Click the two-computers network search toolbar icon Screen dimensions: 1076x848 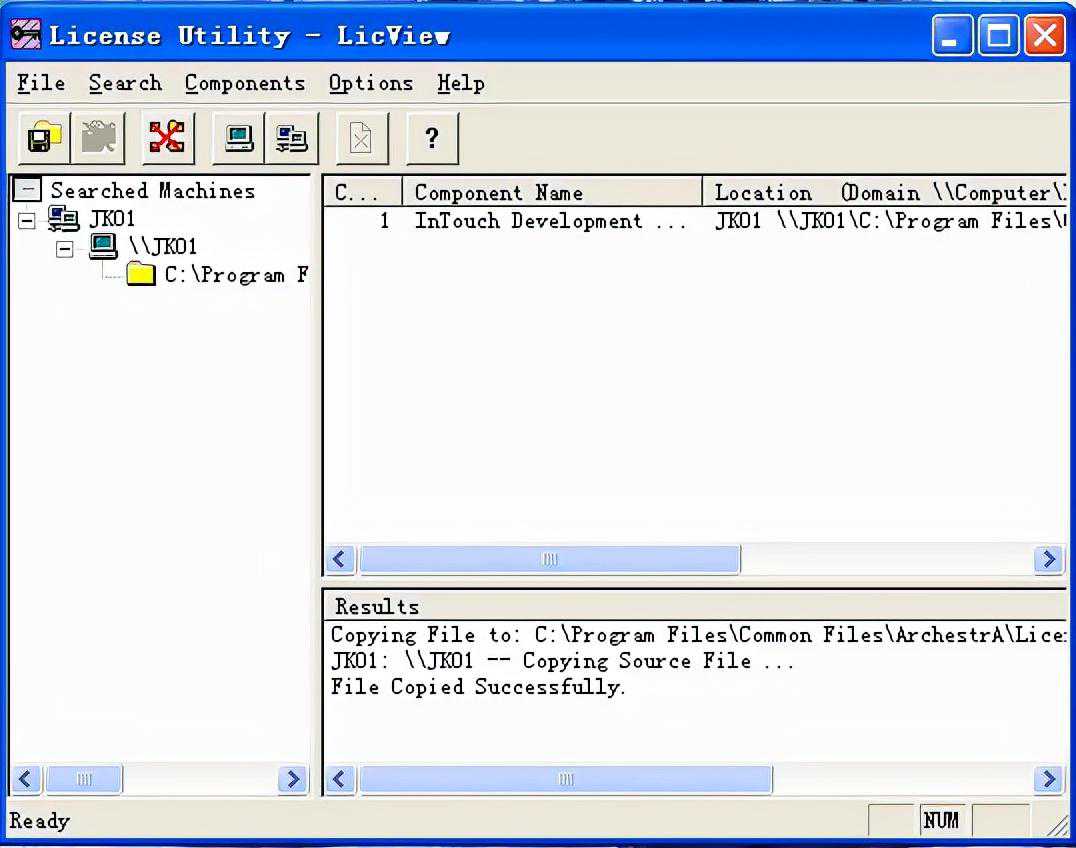click(x=292, y=138)
